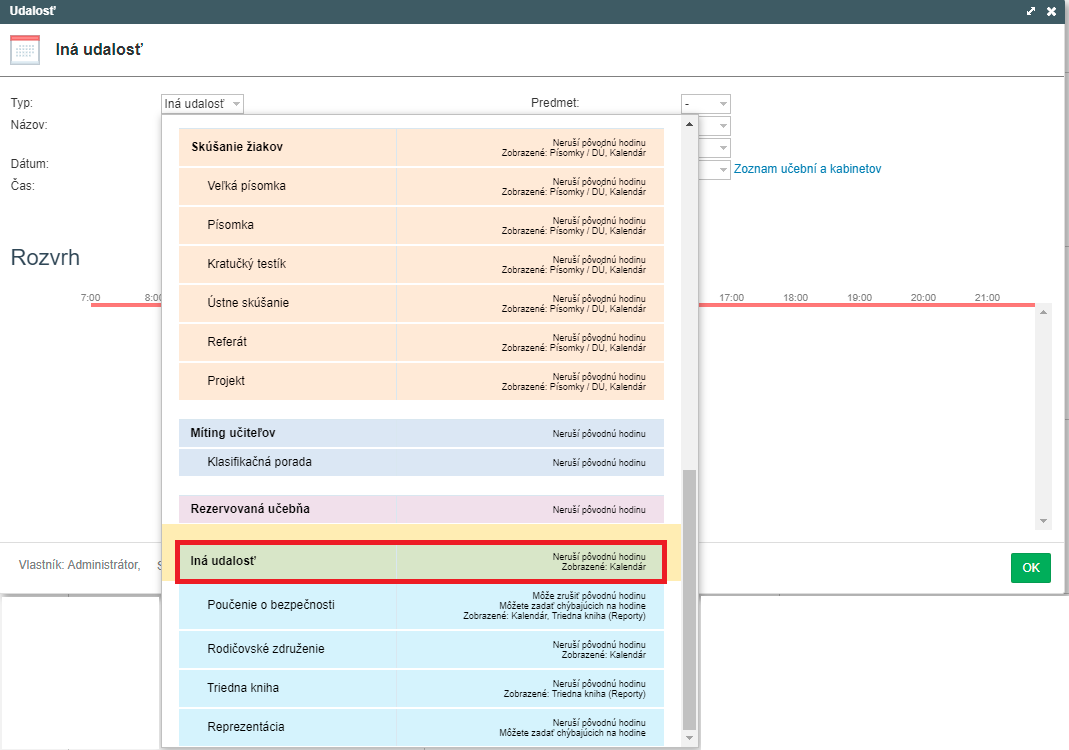Image resolution: width=1069 pixels, height=750 pixels.
Task: Select Projekt option
Action: 421,380
